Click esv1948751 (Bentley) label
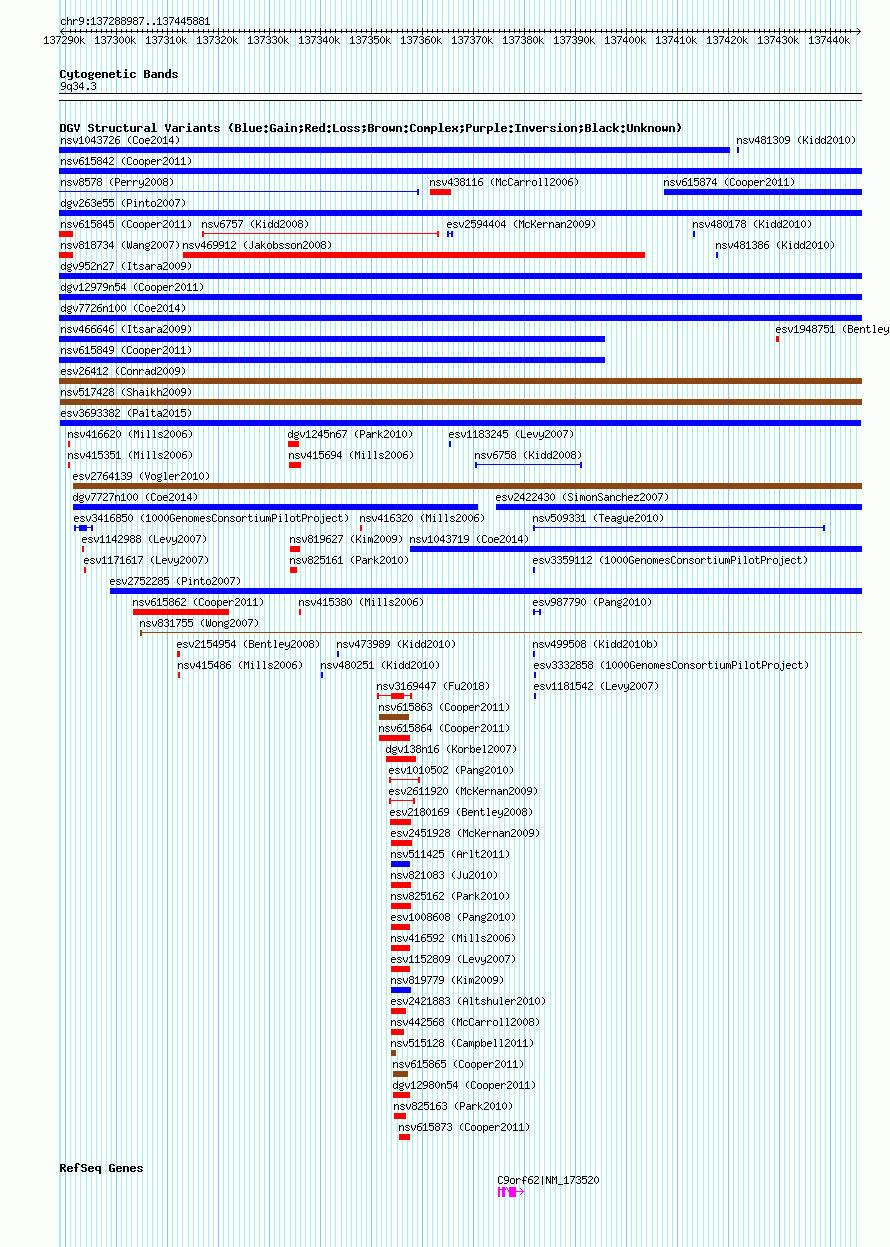Screen dimensions: 890x1247 tap(832, 330)
